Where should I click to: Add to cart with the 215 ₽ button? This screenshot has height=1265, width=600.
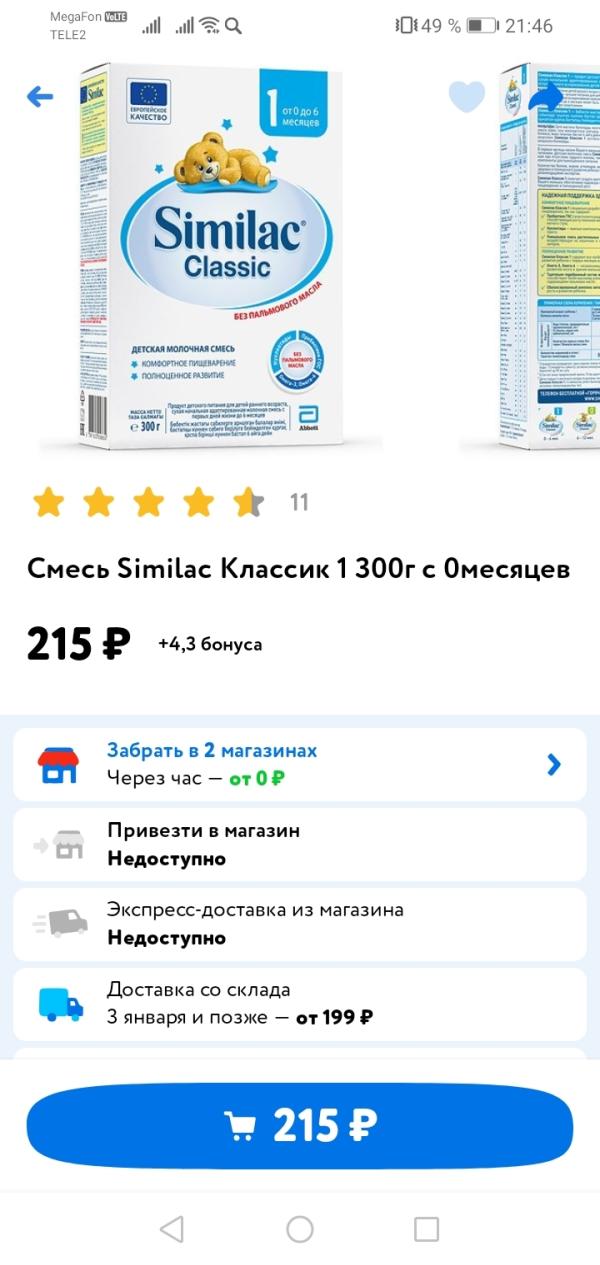coord(300,1127)
